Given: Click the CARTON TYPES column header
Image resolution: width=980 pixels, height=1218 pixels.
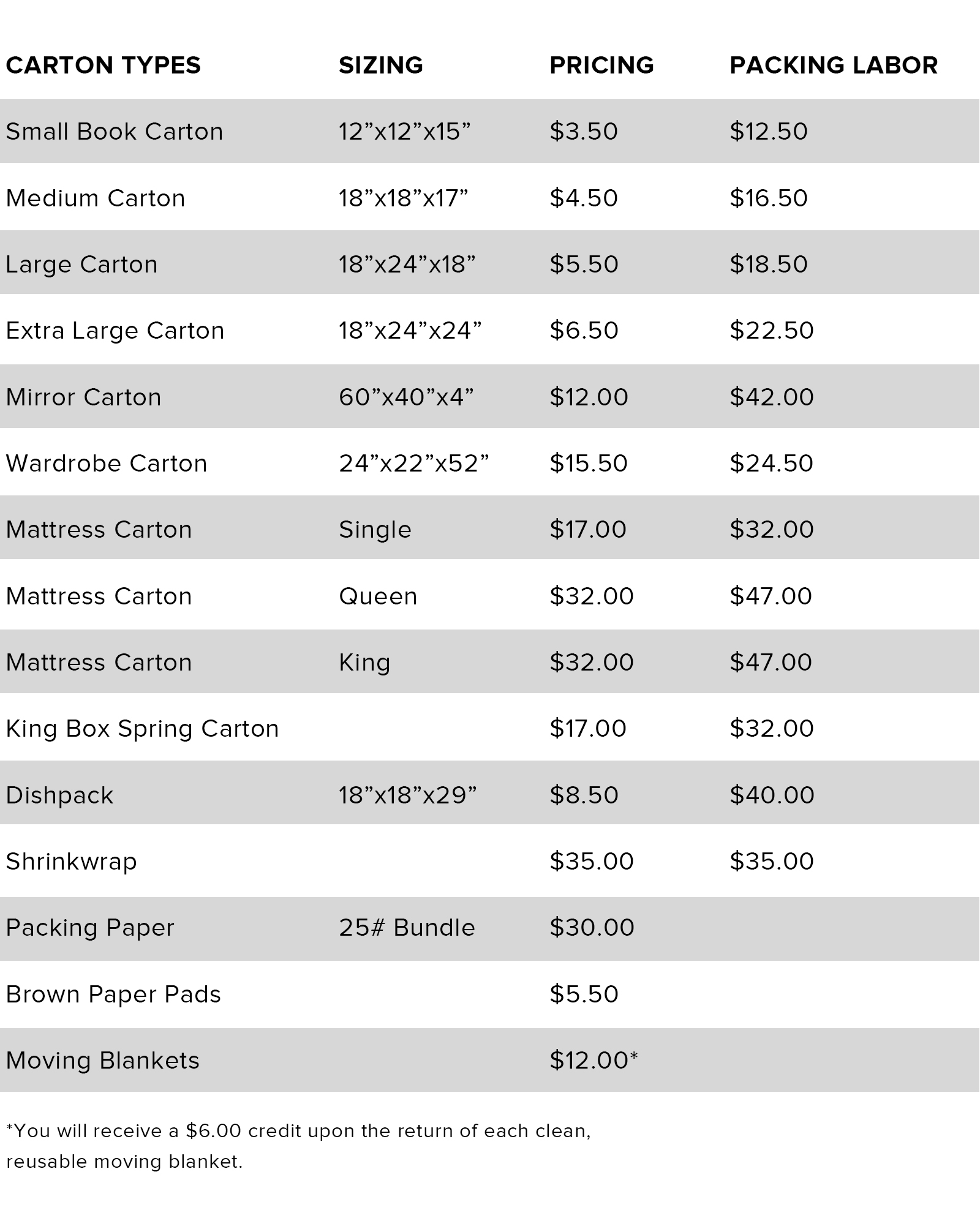Looking at the screenshot, I should click(x=104, y=66).
